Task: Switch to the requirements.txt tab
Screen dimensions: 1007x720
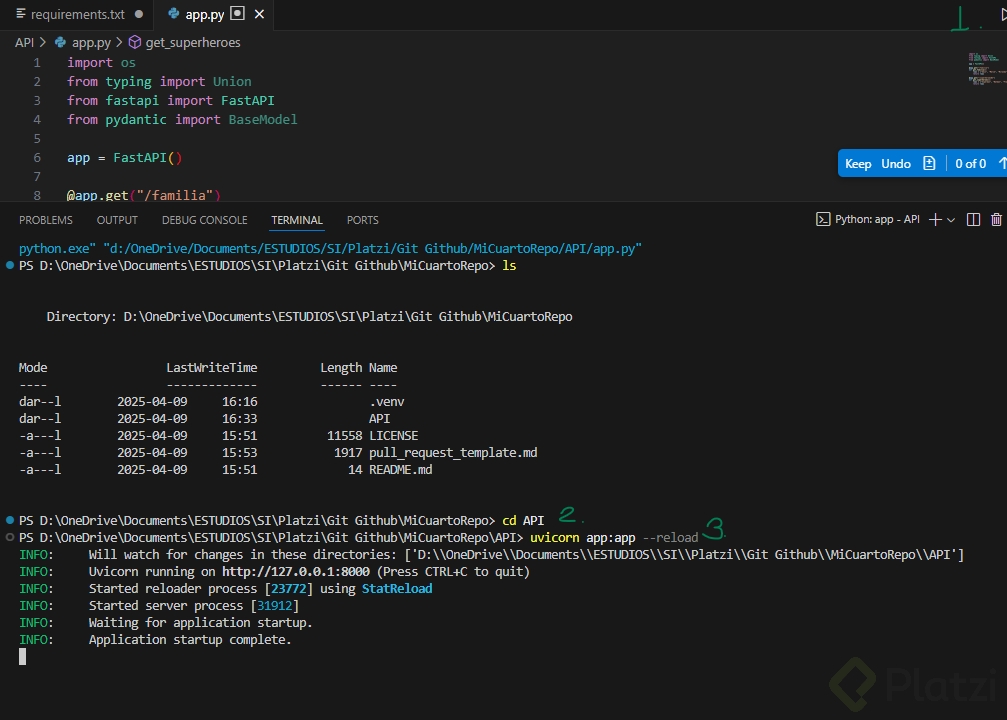Action: 77,14
